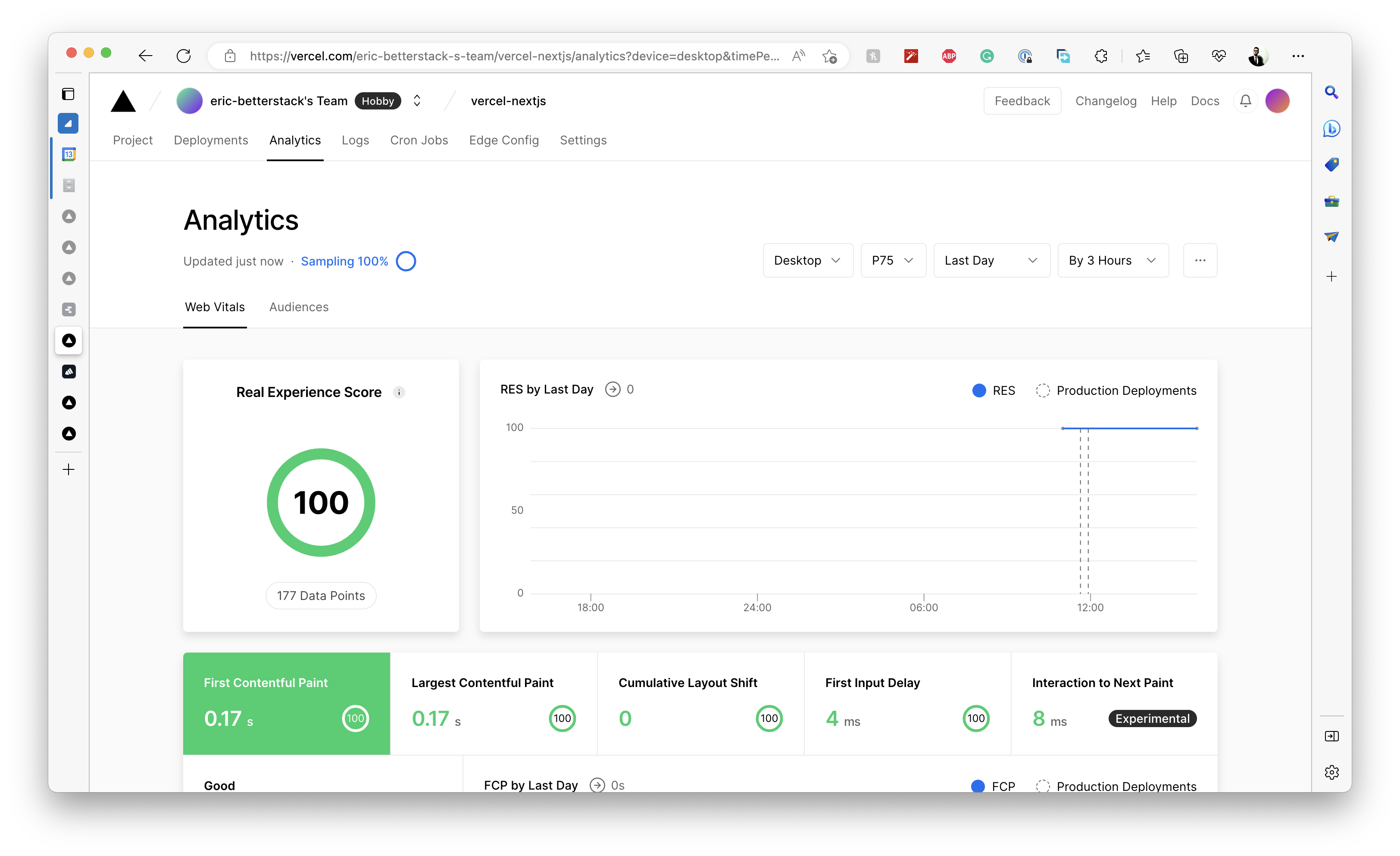The height and width of the screenshot is (856, 1400).
Task: Open the tools briefcase sidebar icon
Action: coord(1331,201)
